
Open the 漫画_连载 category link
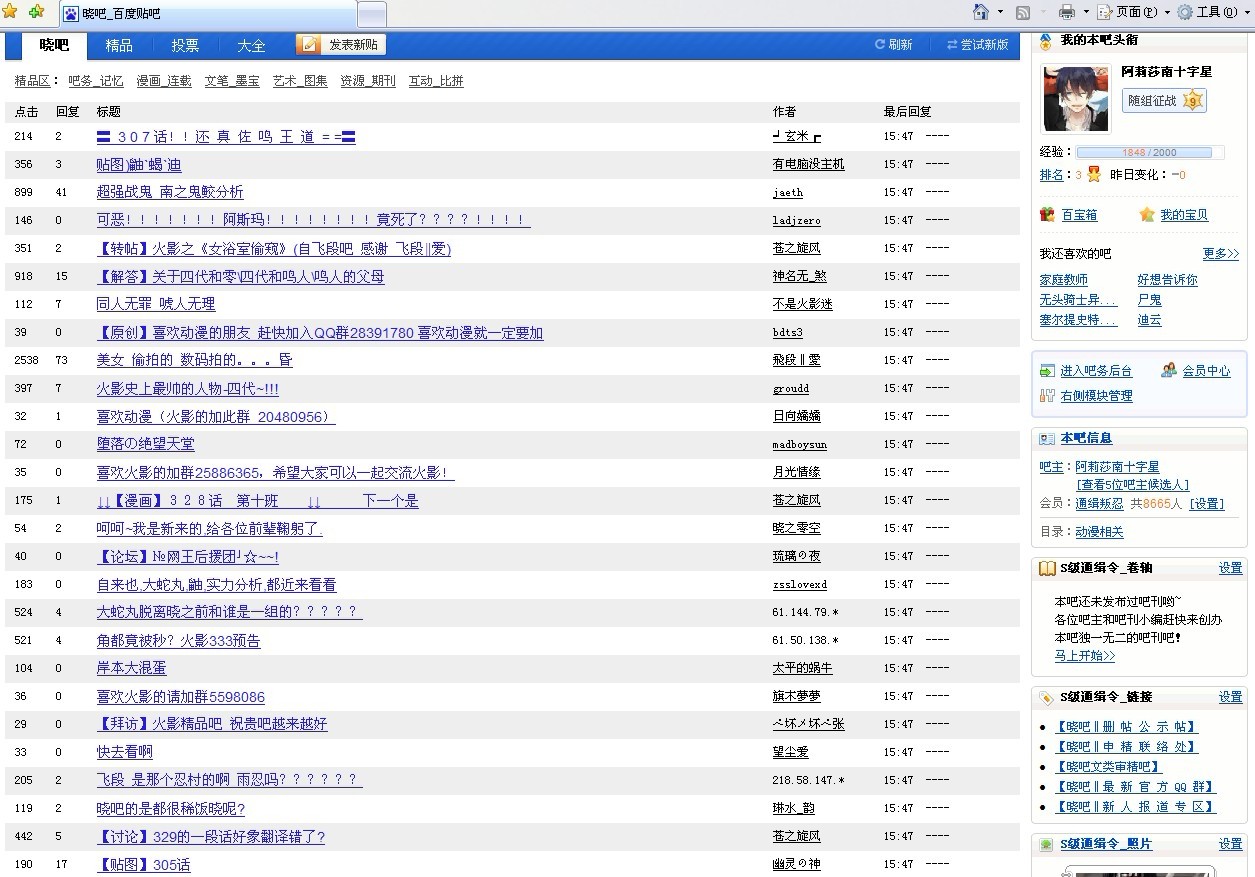pyautogui.click(x=164, y=81)
